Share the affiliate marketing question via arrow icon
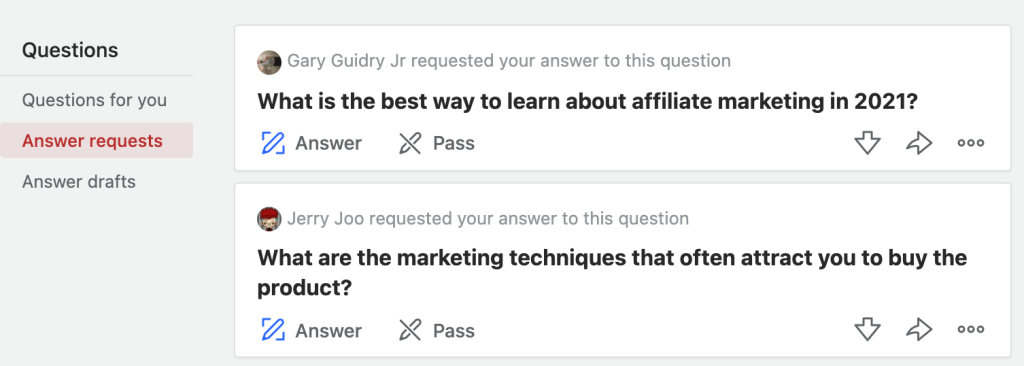The width and height of the screenshot is (1024, 366). click(919, 143)
